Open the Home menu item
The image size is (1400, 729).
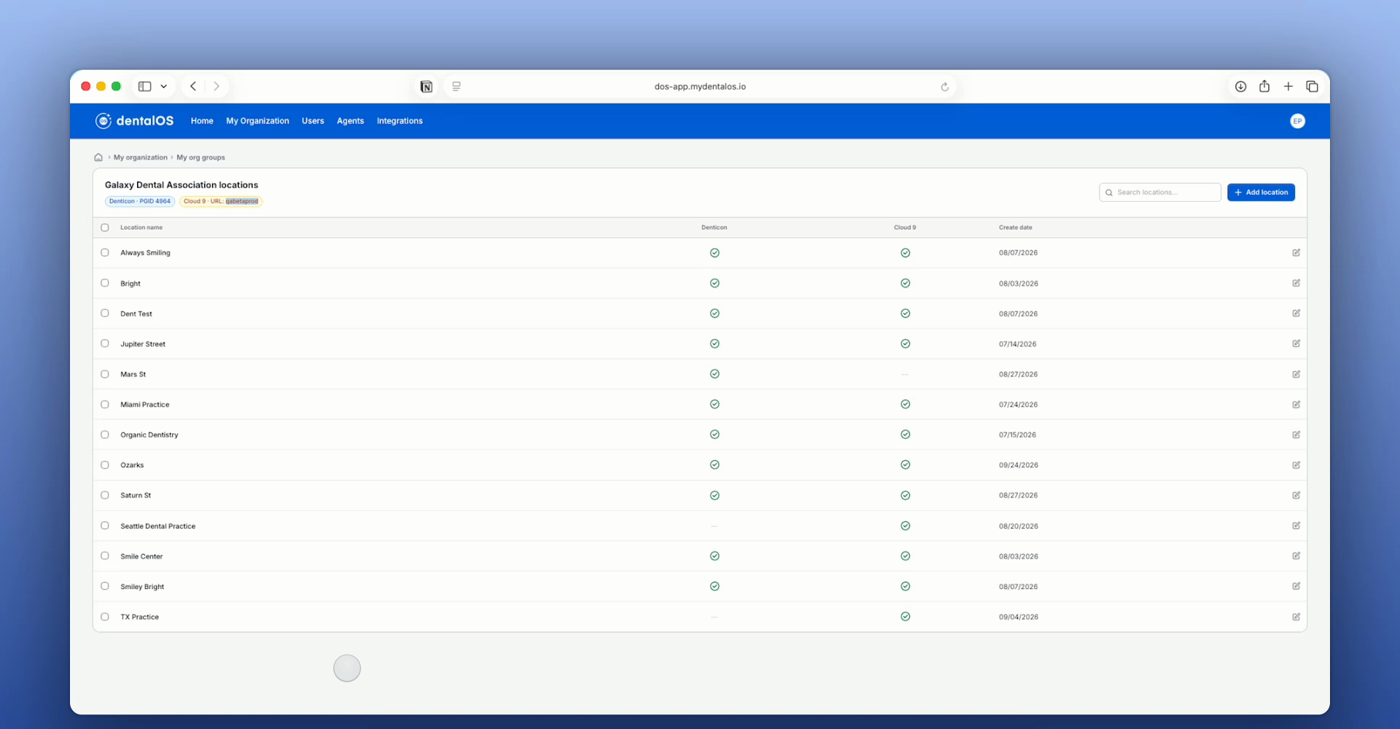[x=202, y=121]
